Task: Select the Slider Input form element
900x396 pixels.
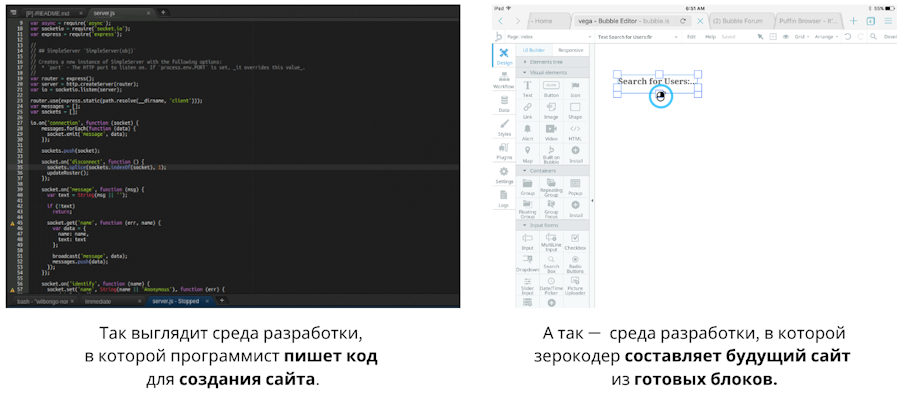Action: 527,286
